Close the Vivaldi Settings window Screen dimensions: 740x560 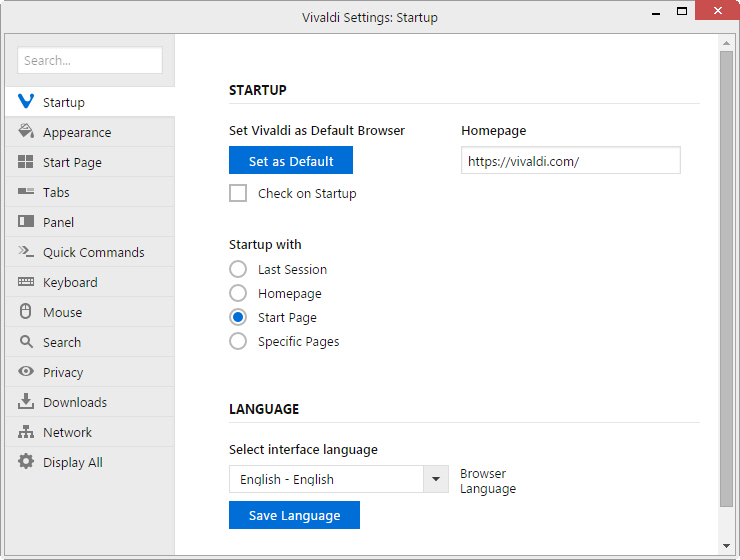(717, 10)
